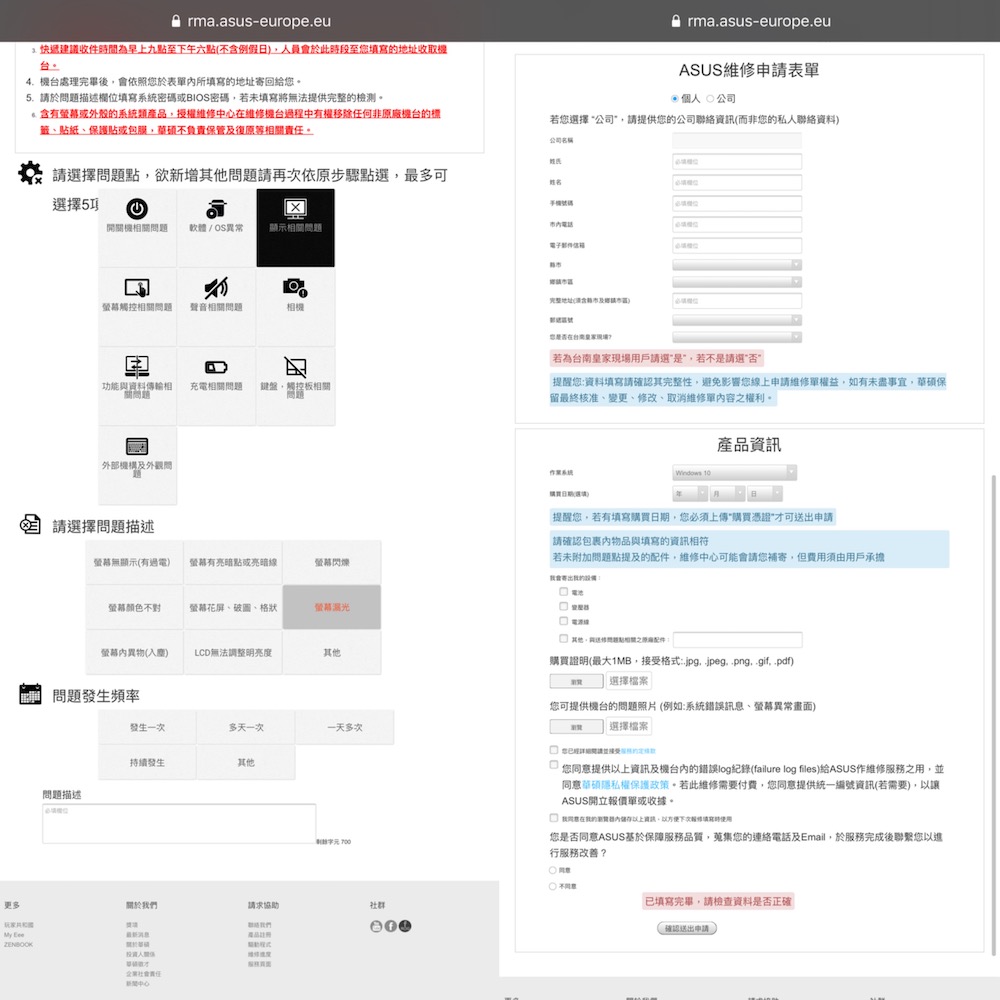Open the purchase month 月 dropdown
This screenshot has height=1000, width=1000.
(x=728, y=494)
